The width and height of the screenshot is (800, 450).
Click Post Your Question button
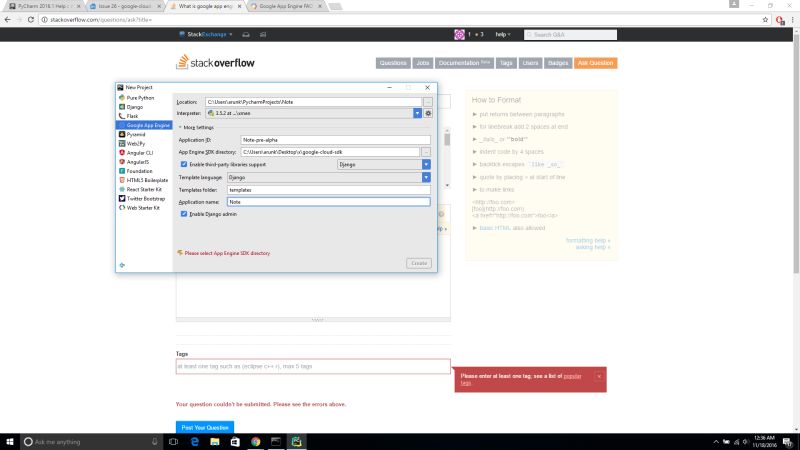click(x=205, y=428)
